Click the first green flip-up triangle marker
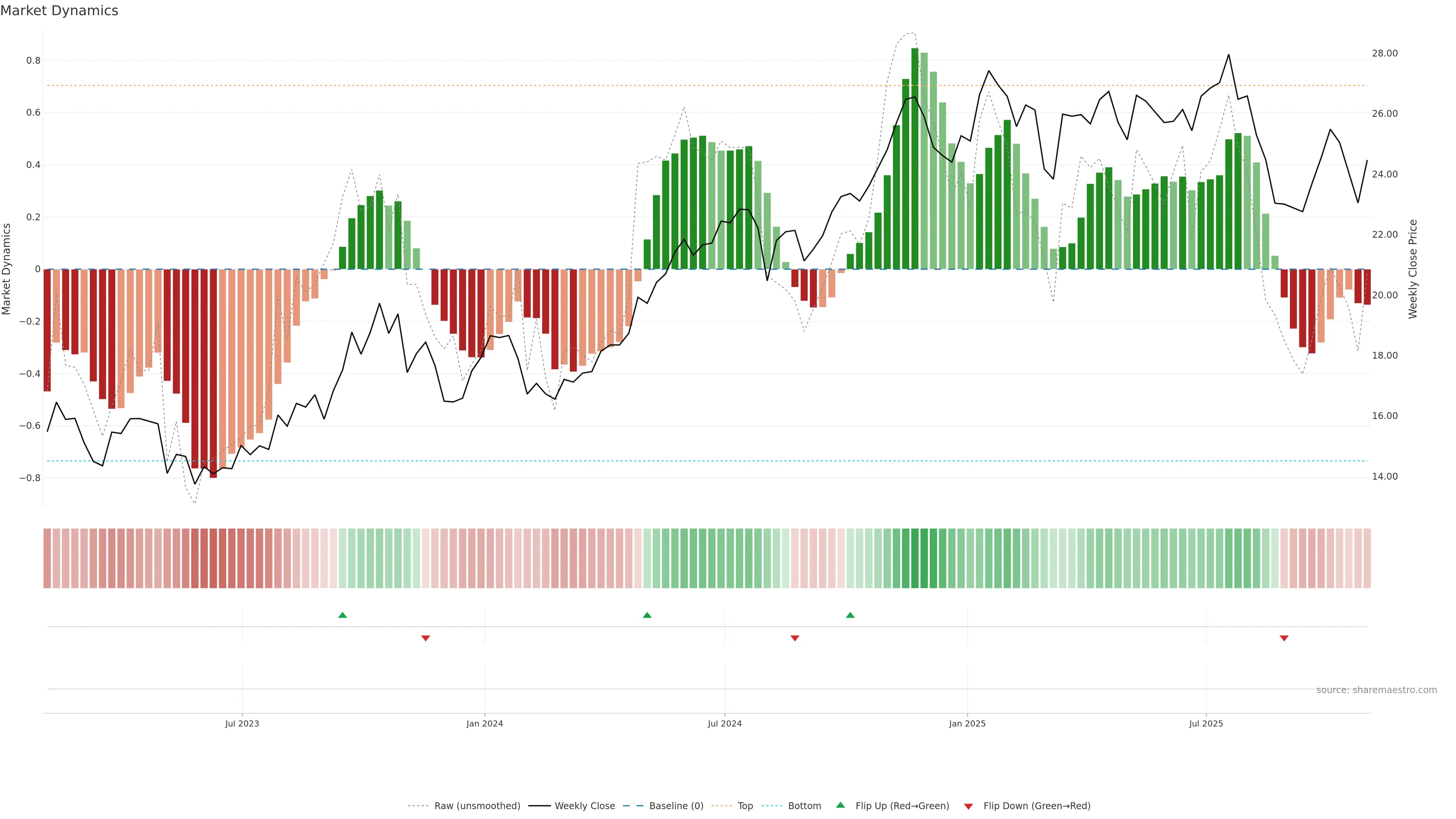 (342, 615)
